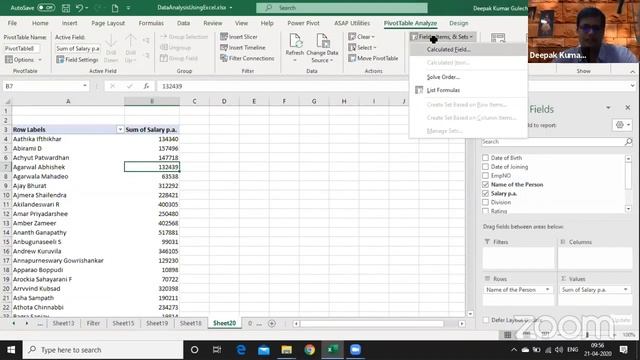Open Windows Start menu
Viewport: 640px width, 360px height.
(11, 350)
